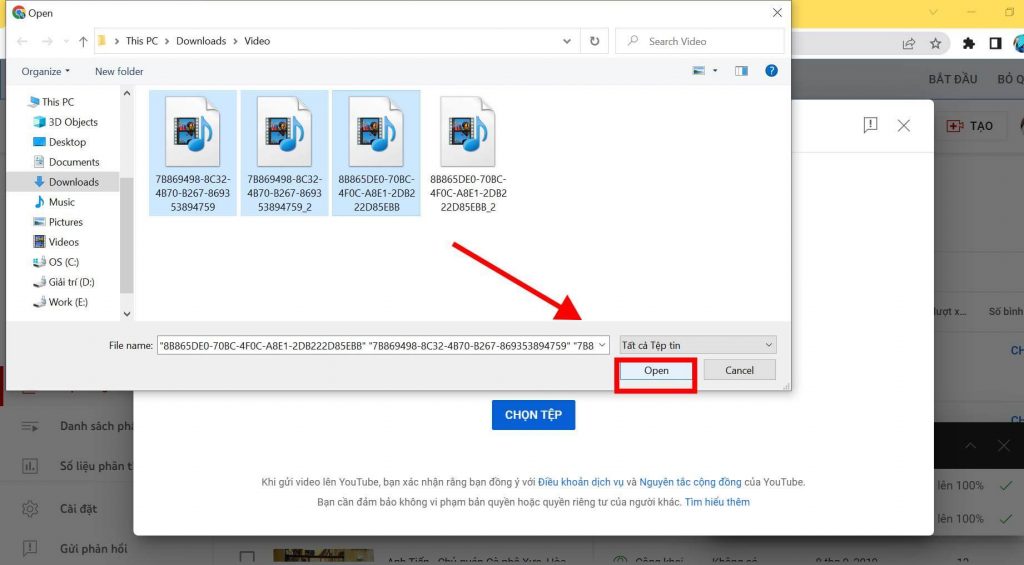Select the 7B869498 video file ending in _2
Screen dimensions: 1024x565
[x=284, y=154]
